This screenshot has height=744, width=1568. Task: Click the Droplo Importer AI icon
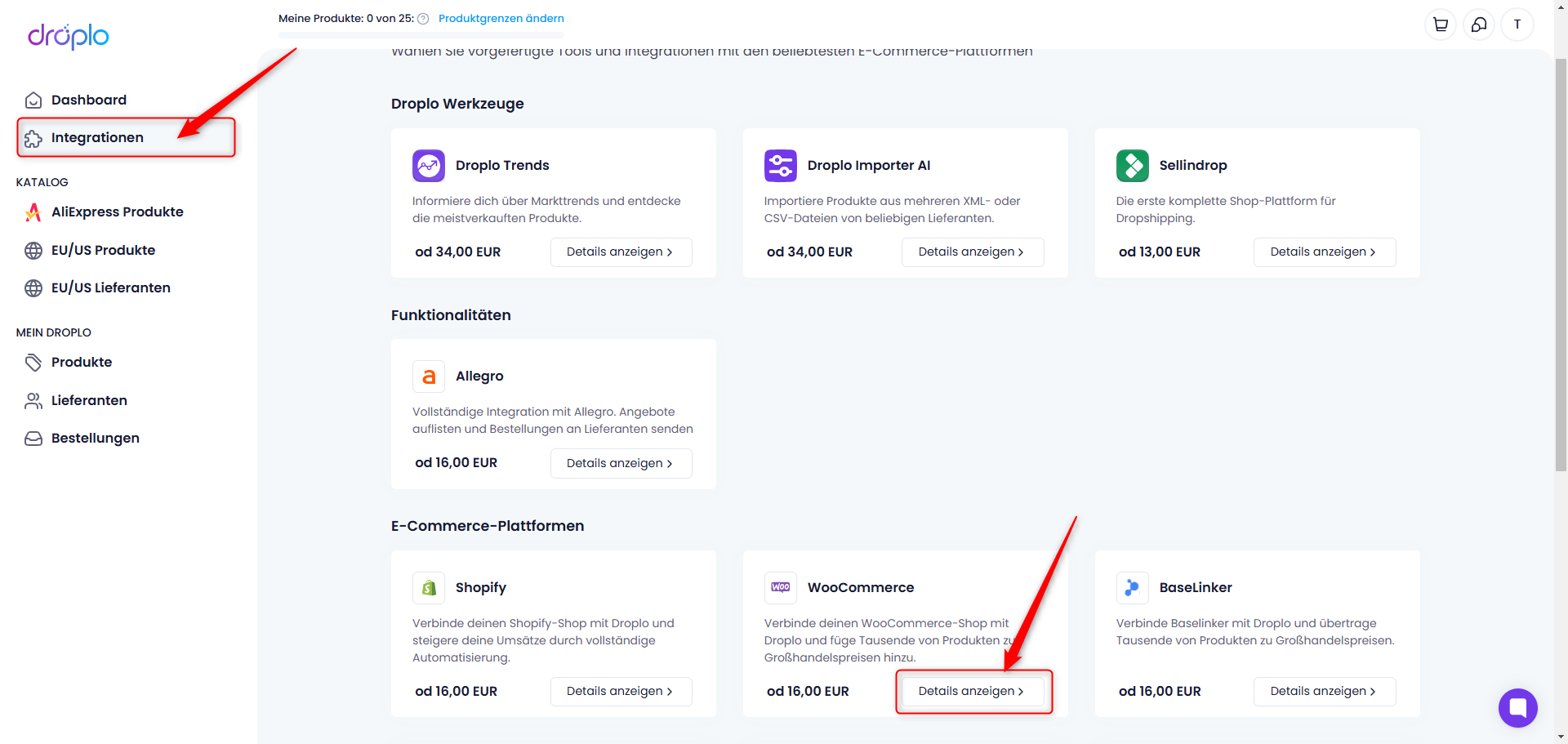click(x=781, y=166)
